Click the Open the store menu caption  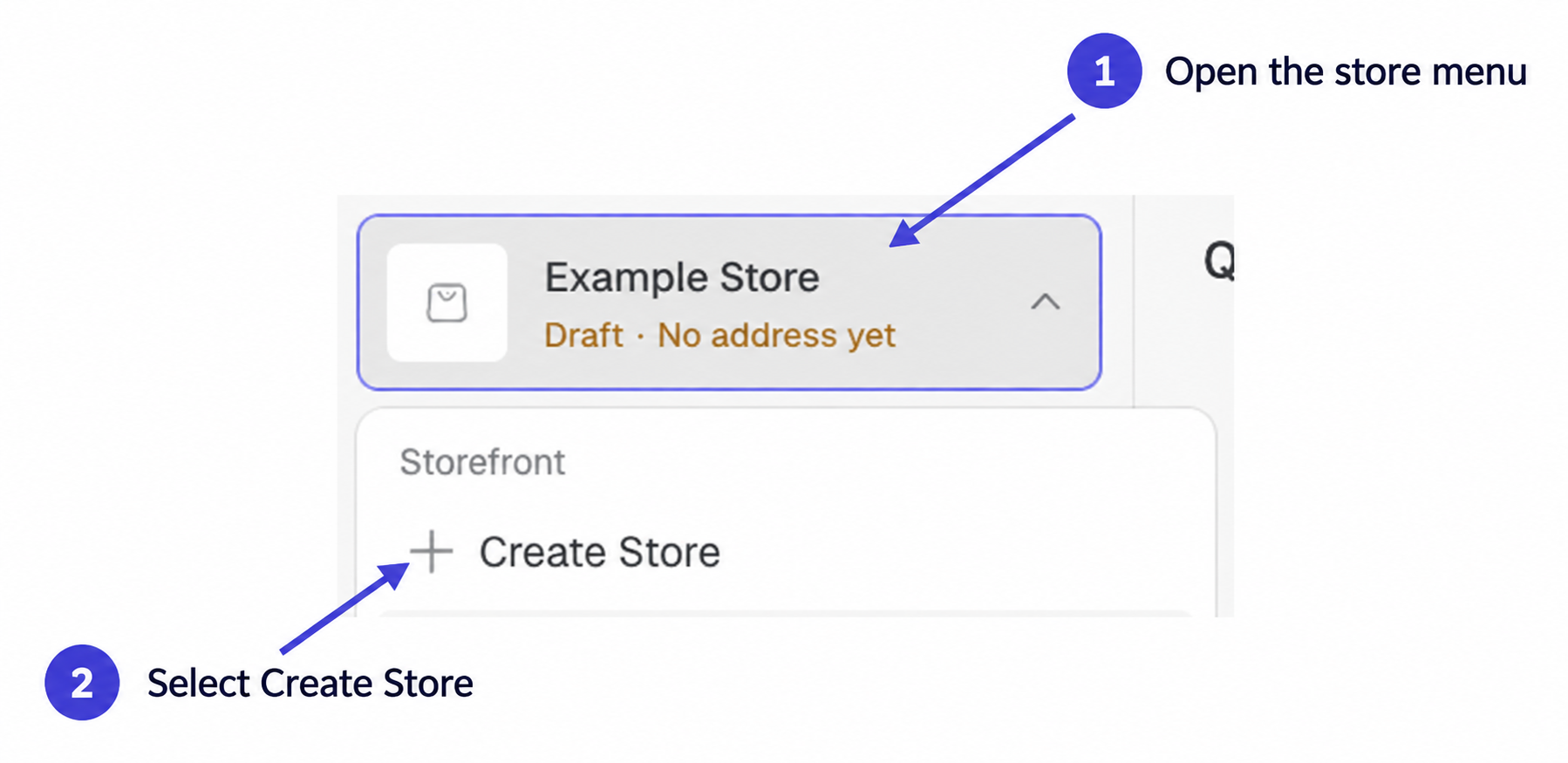tap(1346, 72)
